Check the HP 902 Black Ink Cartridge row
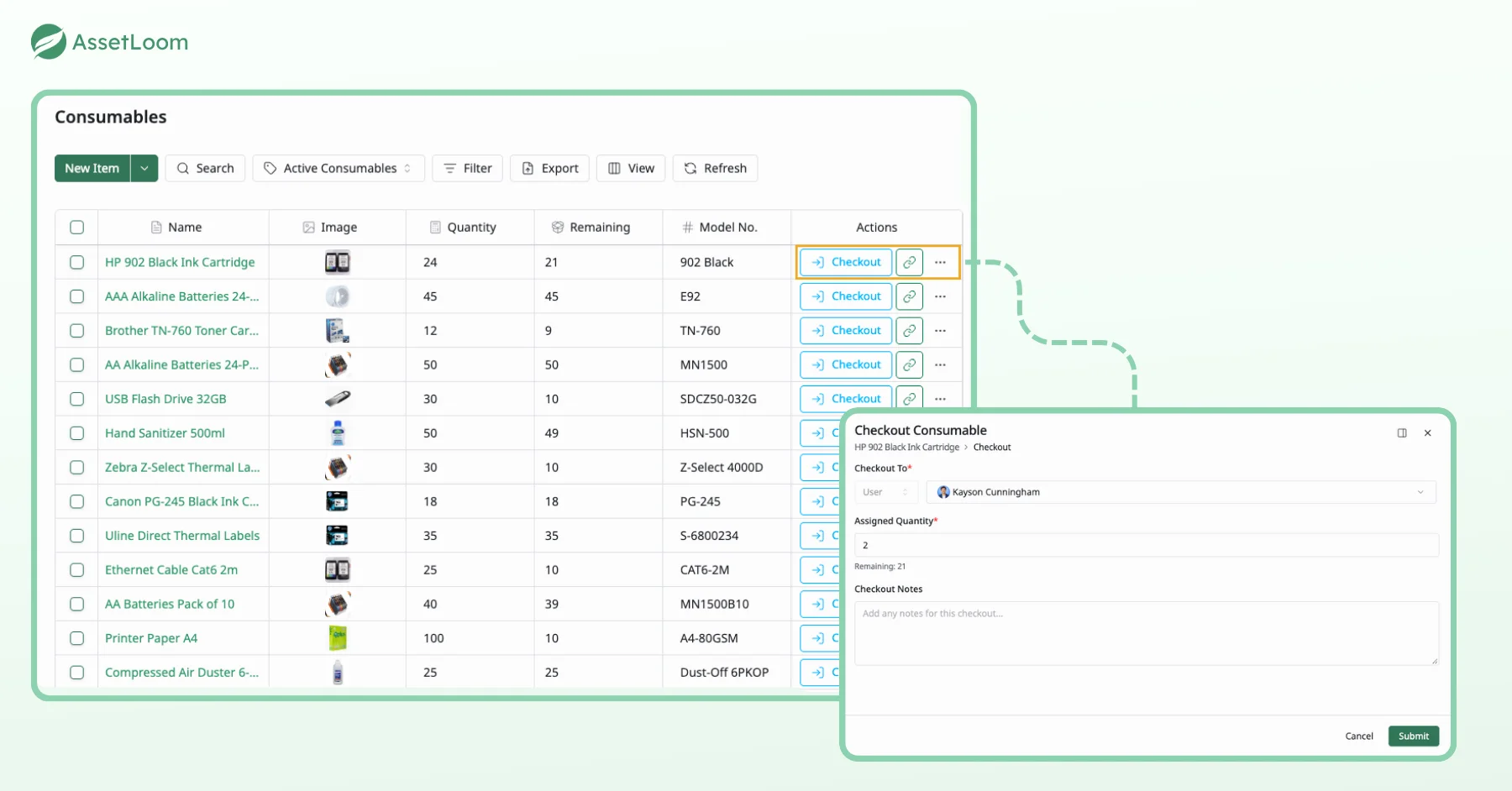 coord(76,262)
